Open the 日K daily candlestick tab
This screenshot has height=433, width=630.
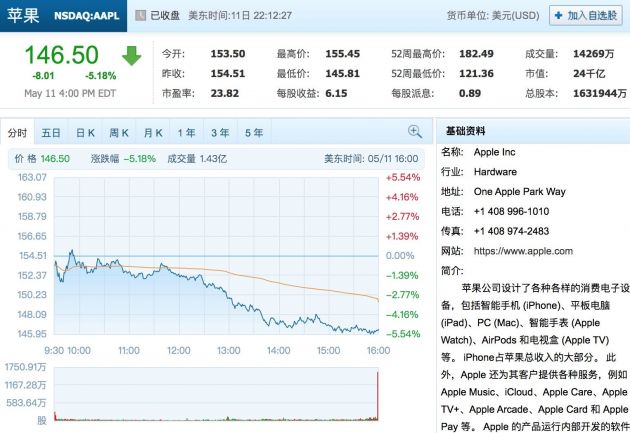85,132
